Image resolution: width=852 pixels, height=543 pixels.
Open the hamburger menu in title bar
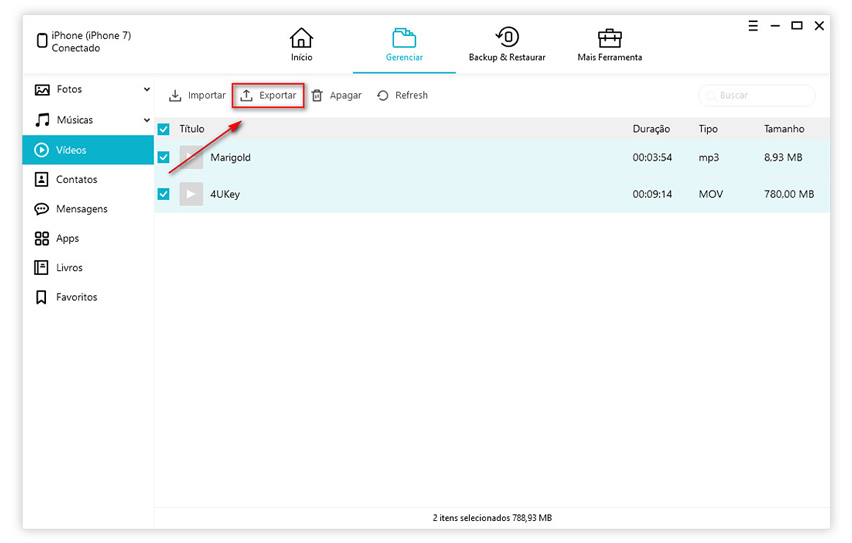click(x=753, y=26)
